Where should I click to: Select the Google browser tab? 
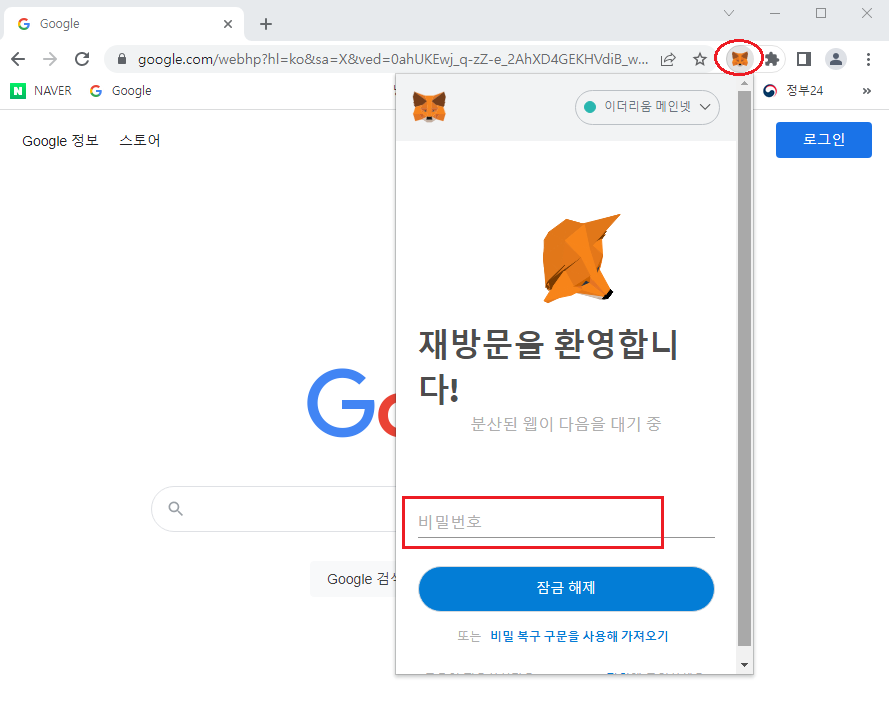coord(124,24)
